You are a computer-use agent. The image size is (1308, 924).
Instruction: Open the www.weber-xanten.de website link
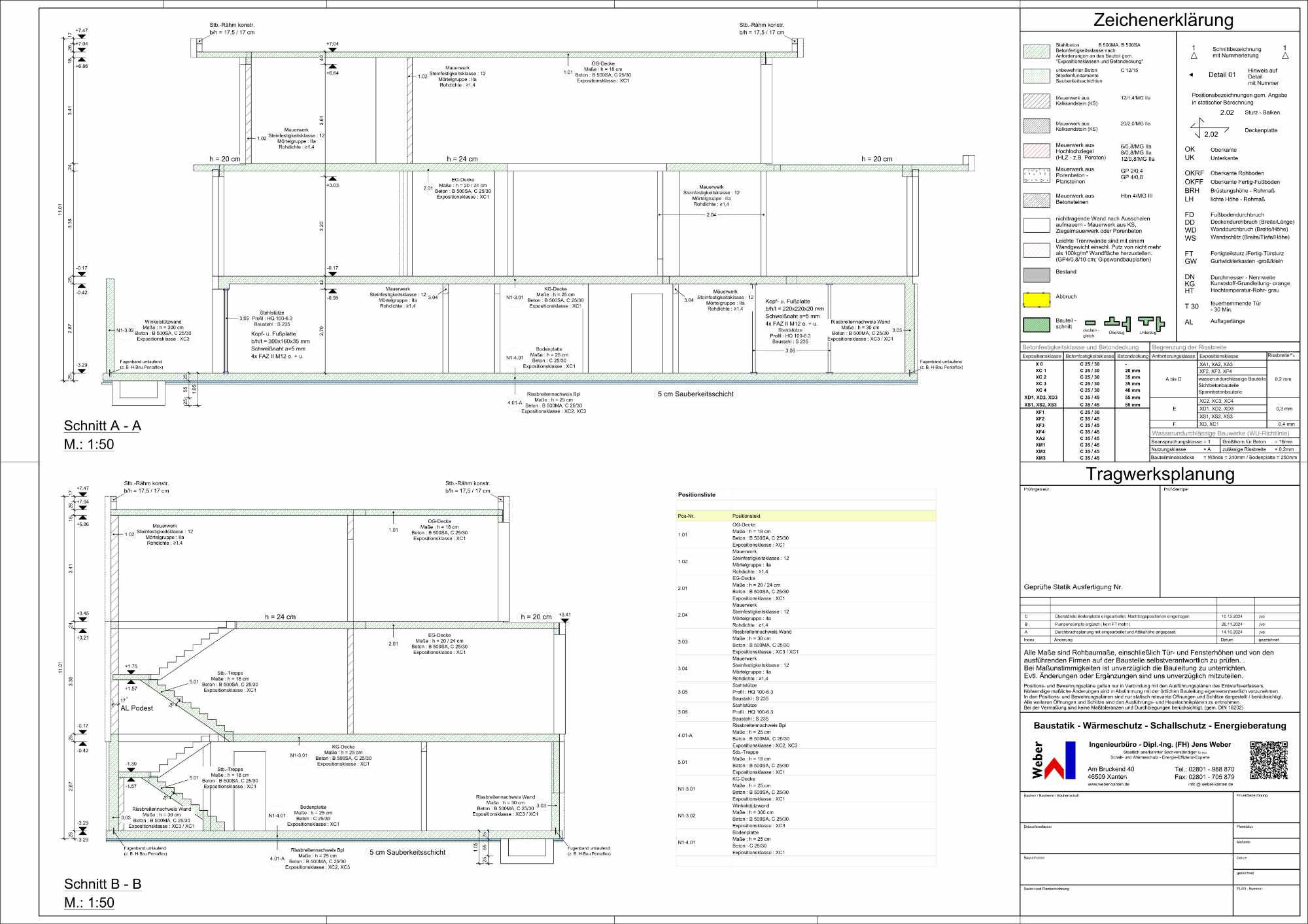pos(1108,784)
